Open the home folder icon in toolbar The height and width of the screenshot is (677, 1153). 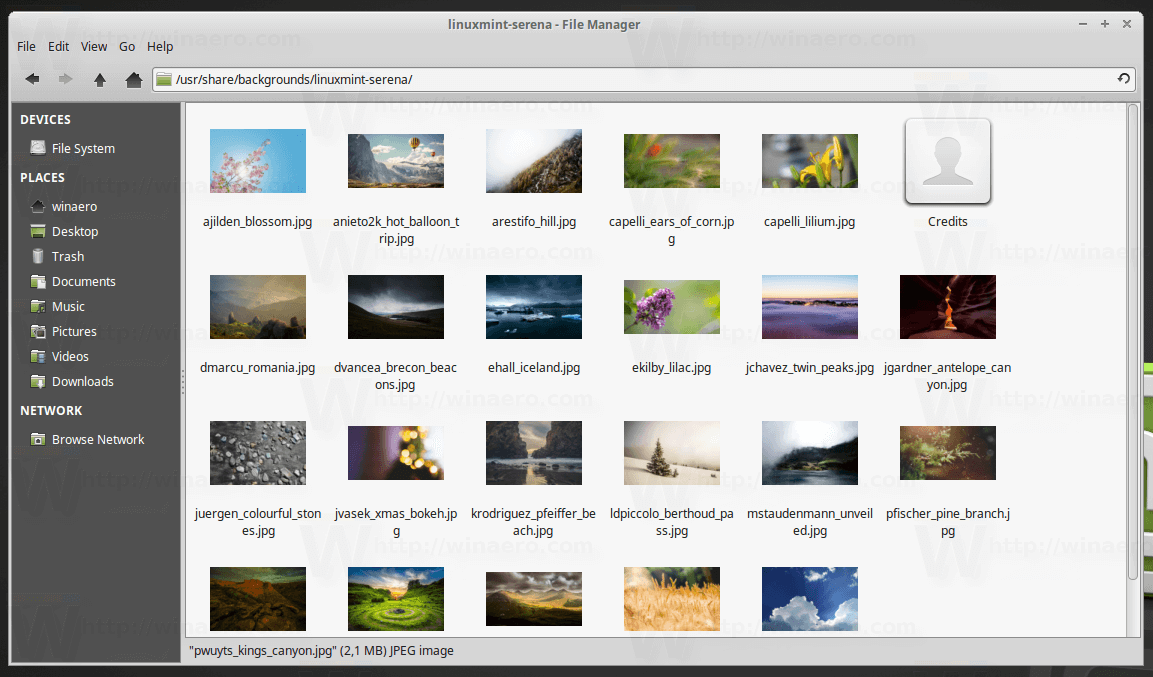(133, 79)
